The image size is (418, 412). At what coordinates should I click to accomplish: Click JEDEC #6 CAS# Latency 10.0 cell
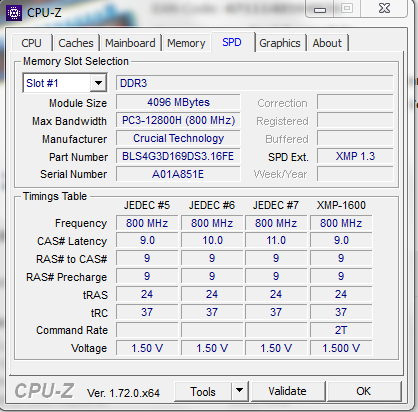212,241
